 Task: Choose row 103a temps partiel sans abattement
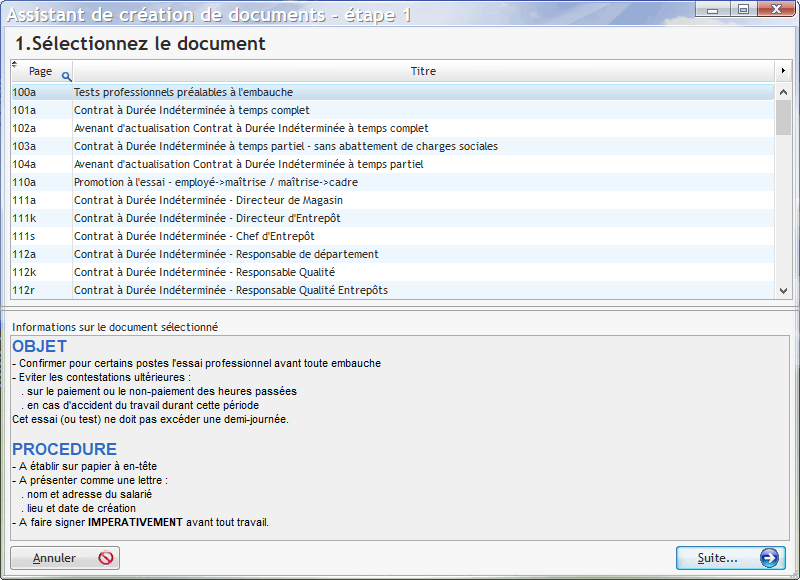[285, 146]
